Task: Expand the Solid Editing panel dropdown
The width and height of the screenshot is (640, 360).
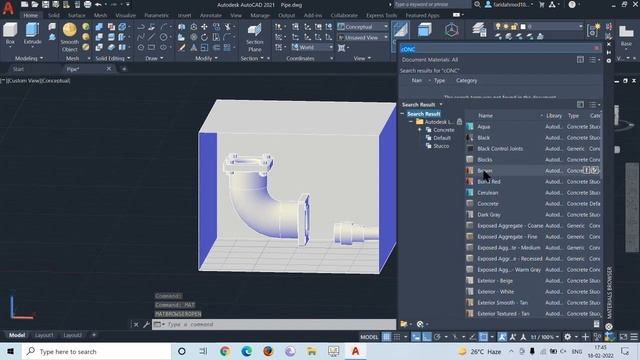Action: pos(113,58)
